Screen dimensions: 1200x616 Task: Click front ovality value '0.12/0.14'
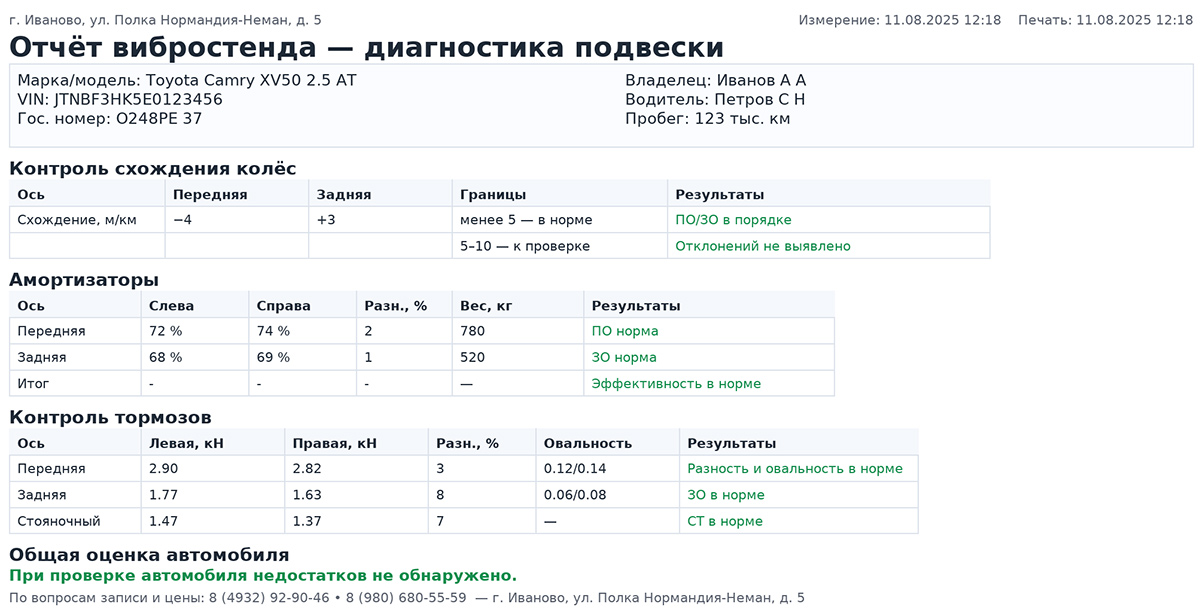coord(575,469)
